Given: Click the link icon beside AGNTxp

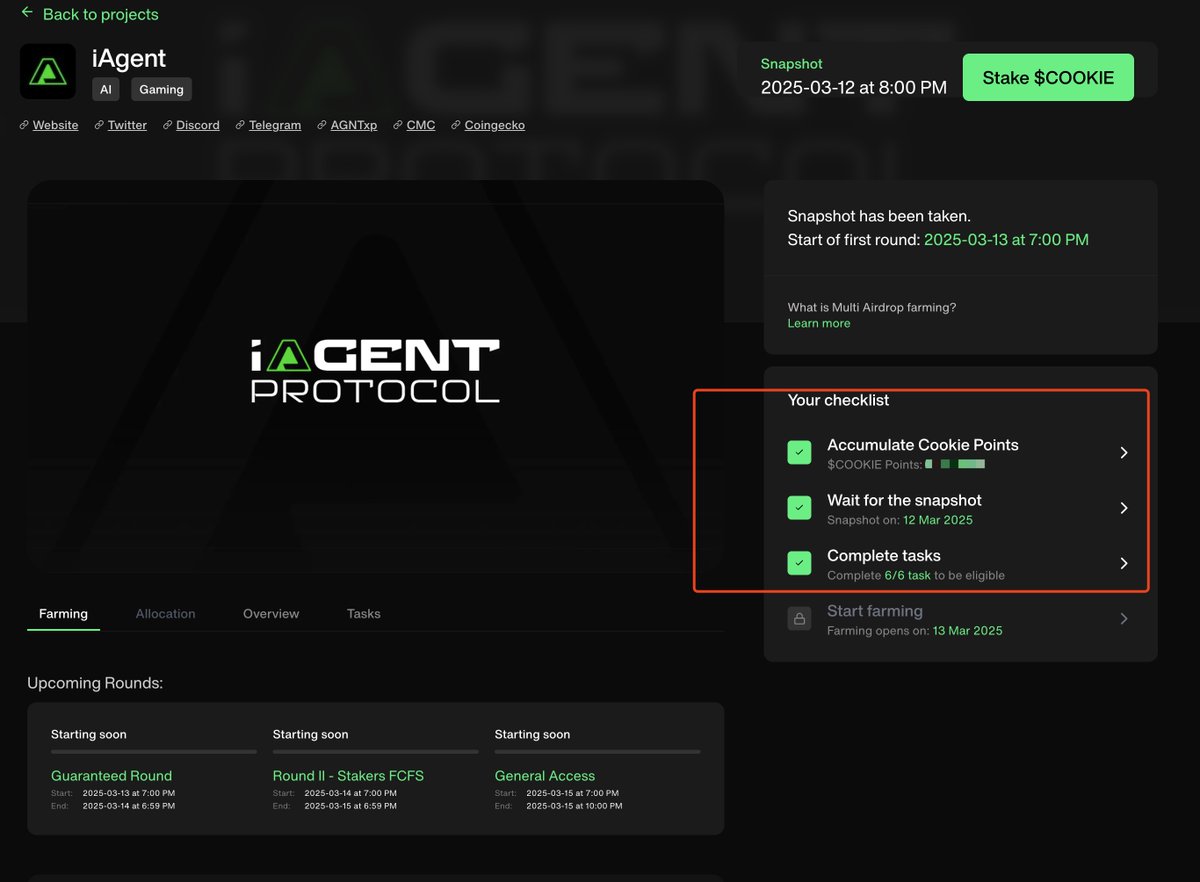Looking at the screenshot, I should click(x=322, y=125).
